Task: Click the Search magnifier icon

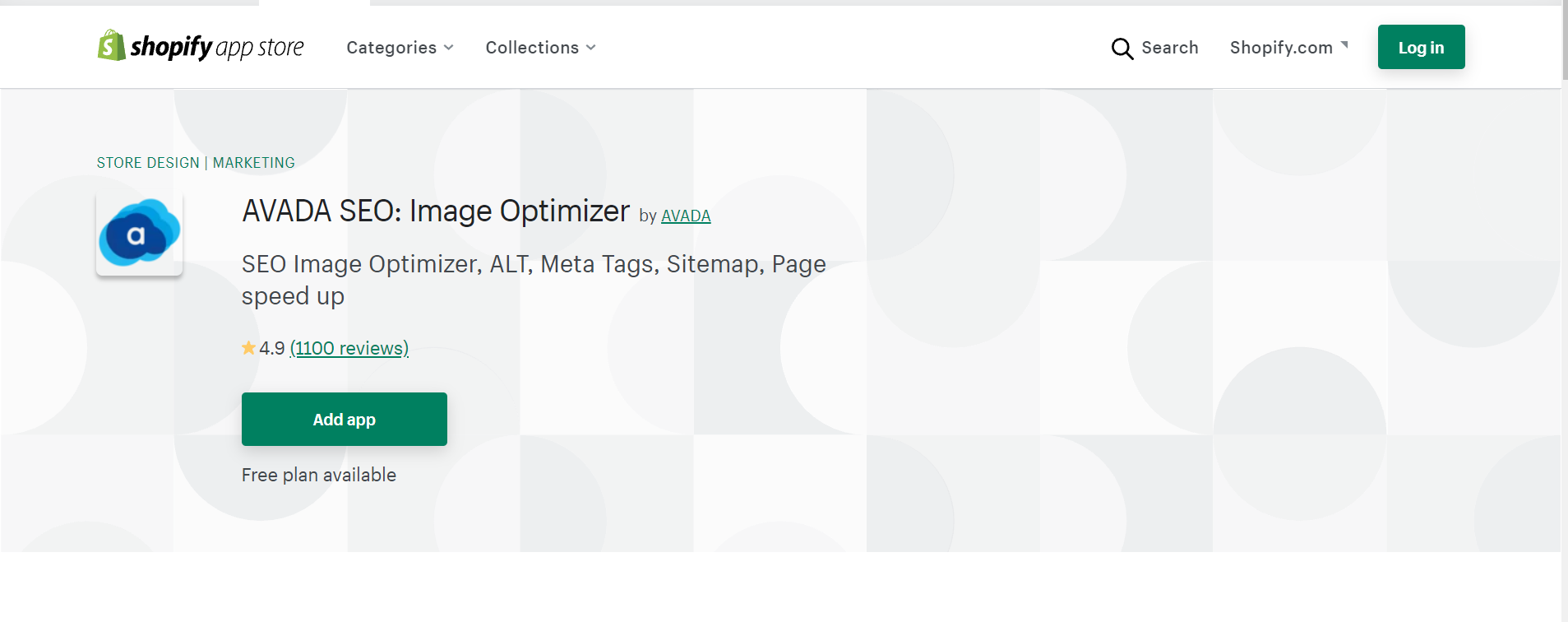Action: click(x=1122, y=49)
